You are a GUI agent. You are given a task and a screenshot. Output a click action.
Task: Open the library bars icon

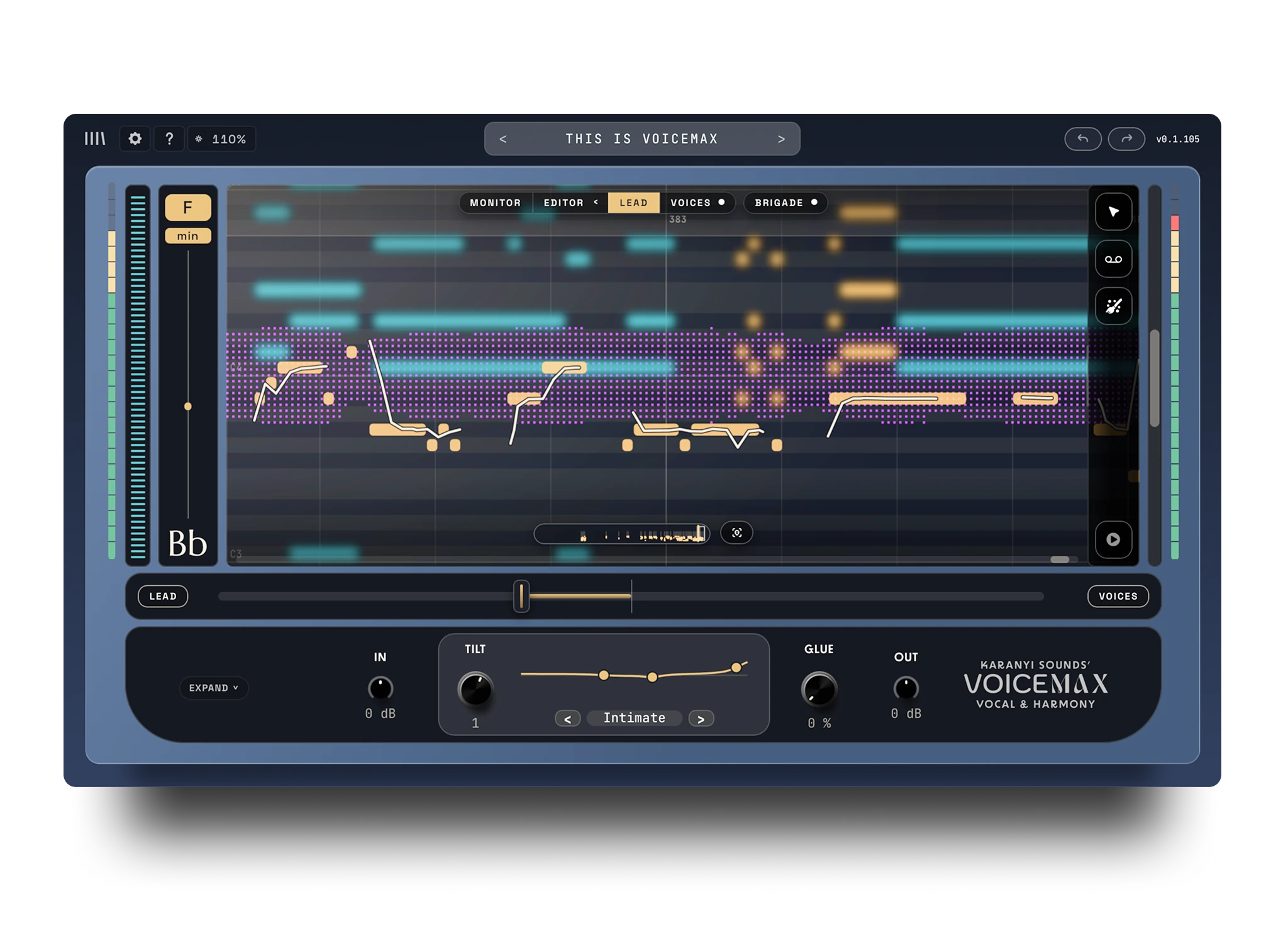click(x=95, y=138)
